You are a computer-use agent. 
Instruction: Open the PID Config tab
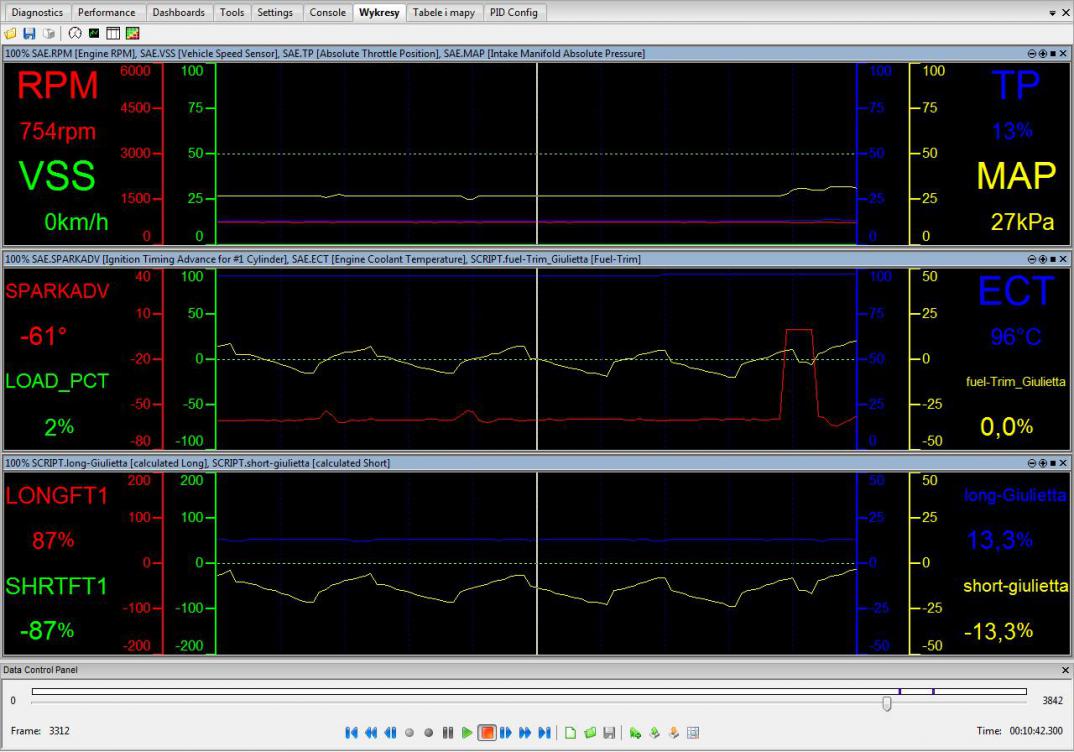tap(514, 13)
